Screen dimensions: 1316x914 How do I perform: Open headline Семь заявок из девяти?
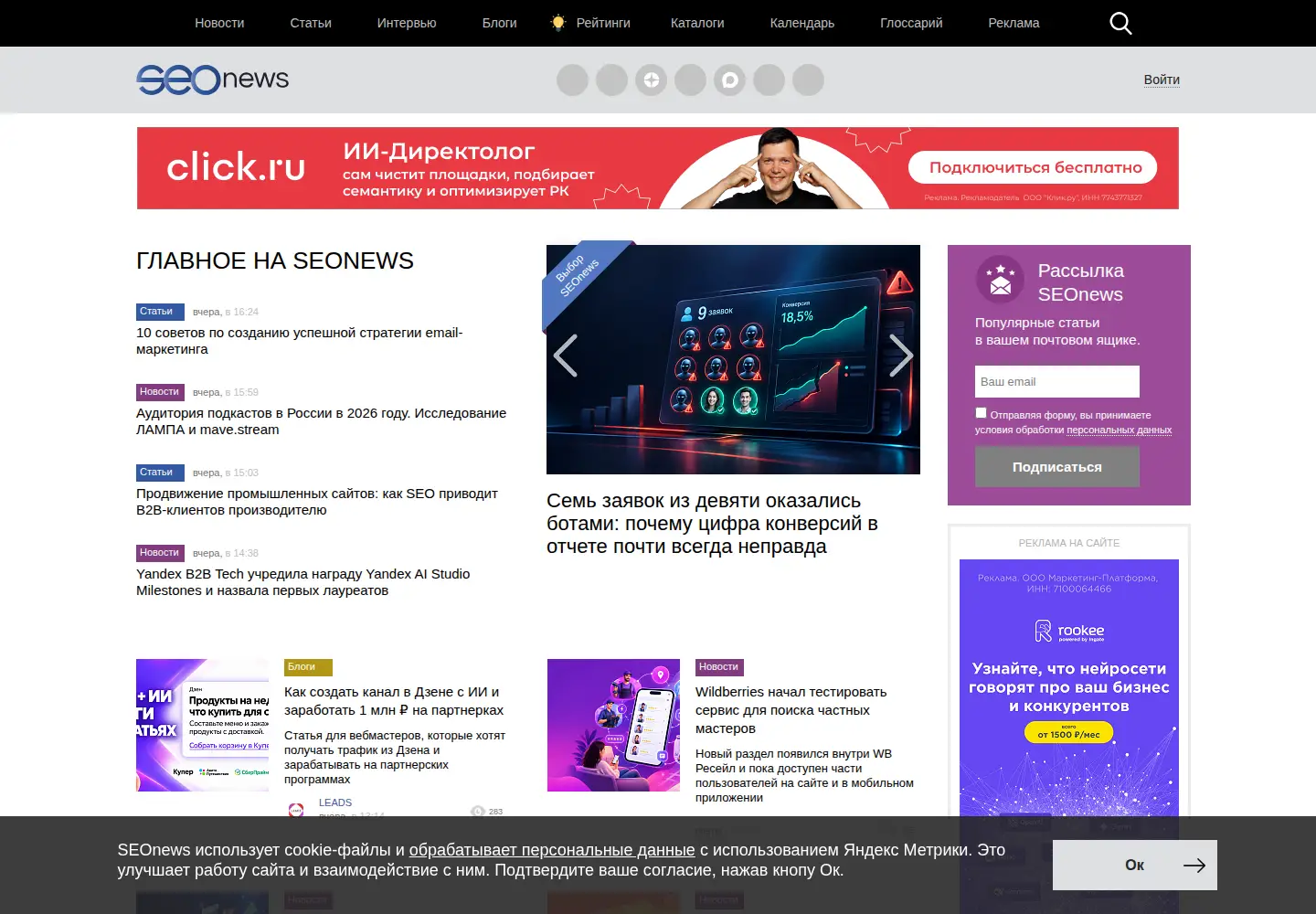pos(713,524)
